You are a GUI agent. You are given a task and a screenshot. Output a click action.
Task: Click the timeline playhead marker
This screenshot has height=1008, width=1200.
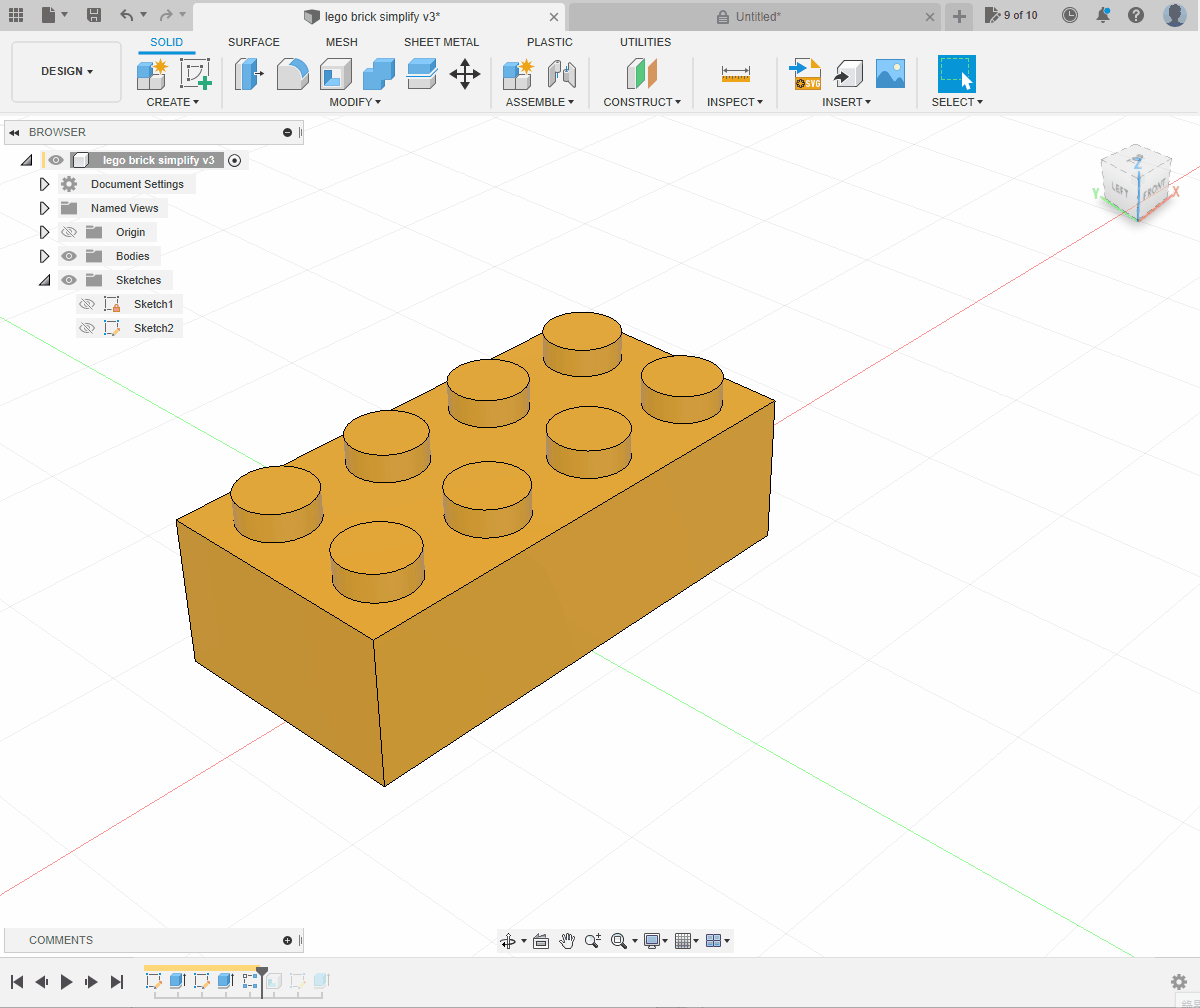point(262,972)
